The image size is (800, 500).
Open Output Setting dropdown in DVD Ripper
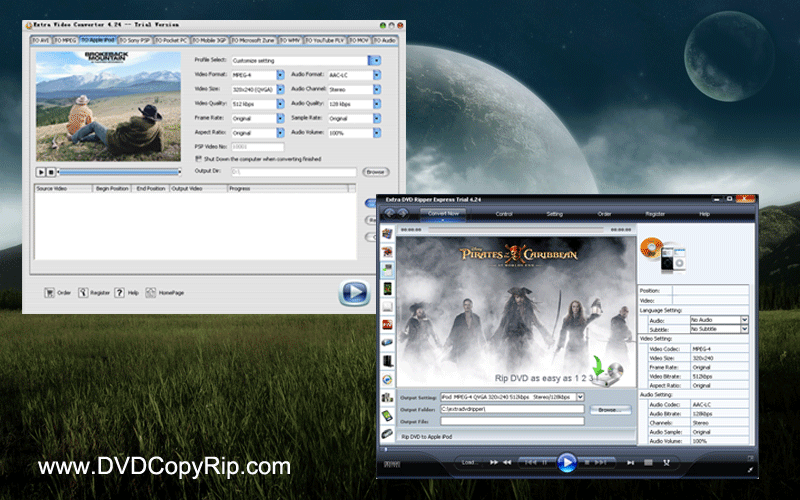coord(580,397)
